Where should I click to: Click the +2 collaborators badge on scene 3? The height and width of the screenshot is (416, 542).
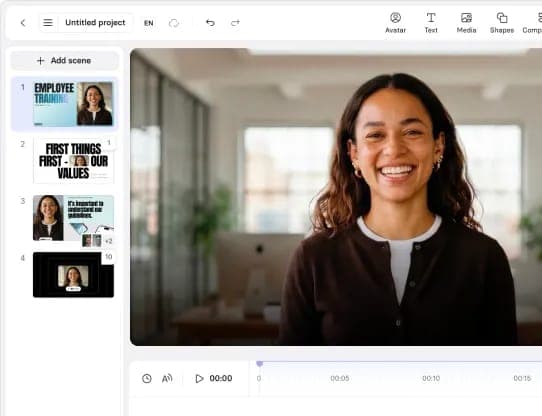(x=108, y=241)
